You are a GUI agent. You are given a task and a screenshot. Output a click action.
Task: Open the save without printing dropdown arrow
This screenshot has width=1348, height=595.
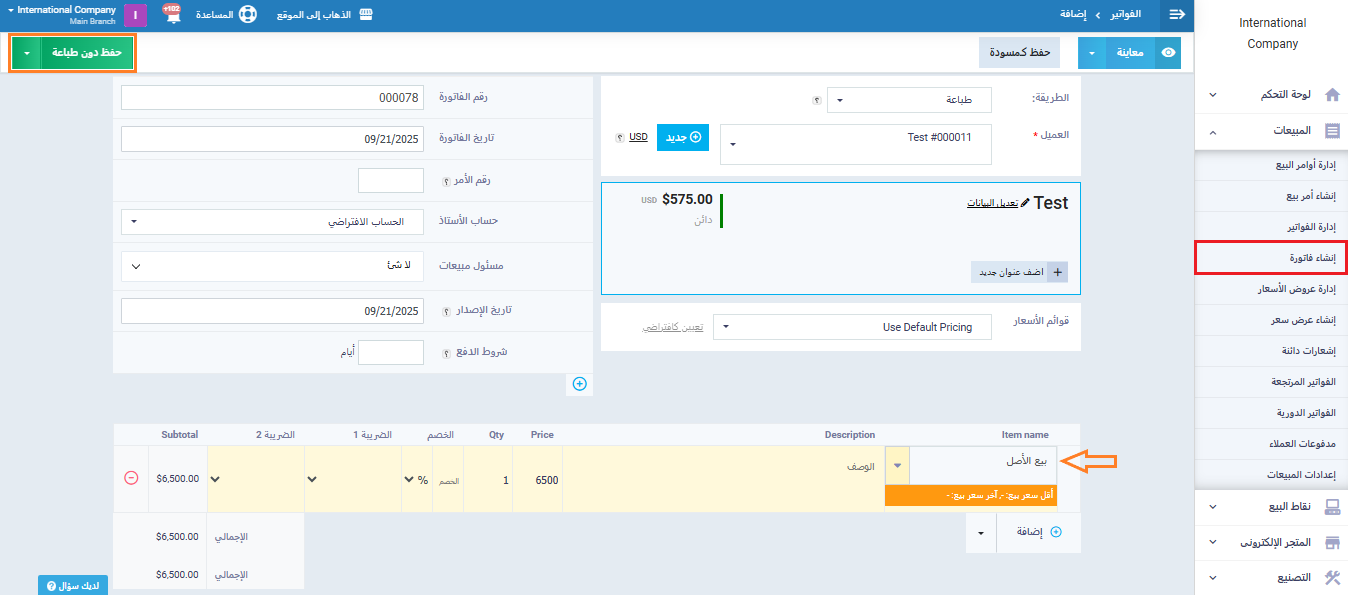(26, 52)
